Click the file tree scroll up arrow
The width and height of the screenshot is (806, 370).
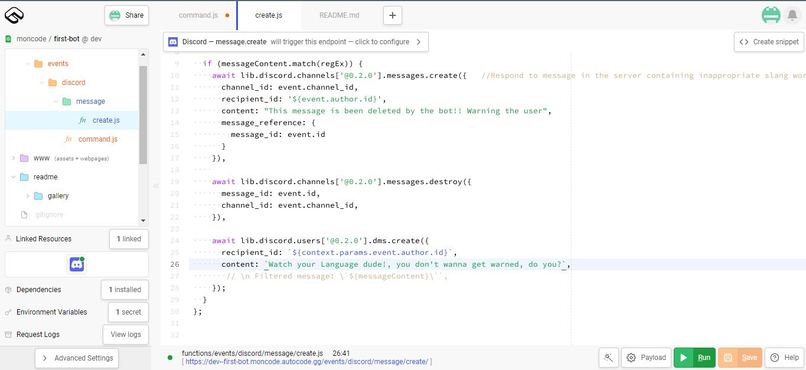point(143,54)
